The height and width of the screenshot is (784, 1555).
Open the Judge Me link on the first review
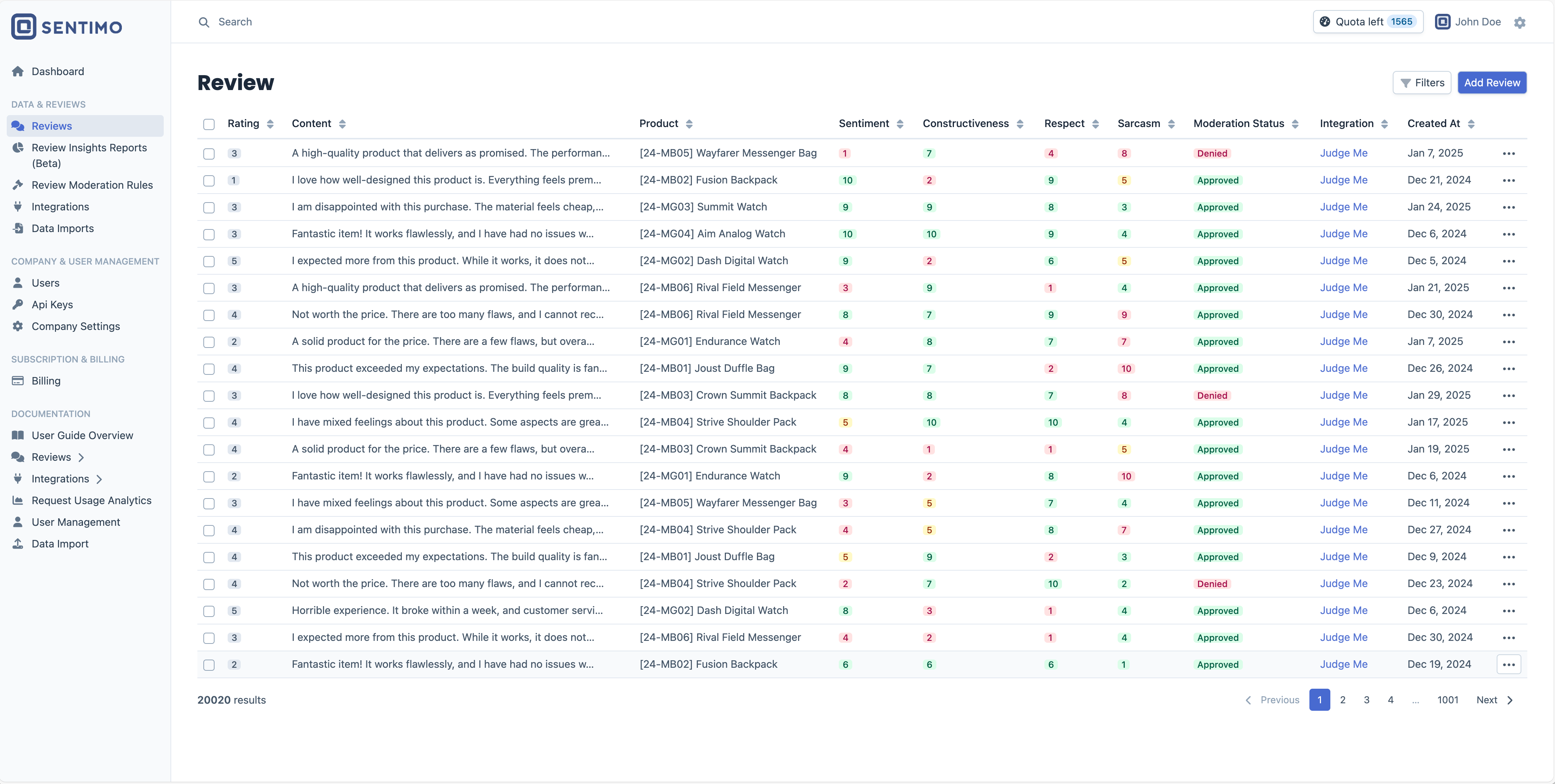[x=1343, y=153]
